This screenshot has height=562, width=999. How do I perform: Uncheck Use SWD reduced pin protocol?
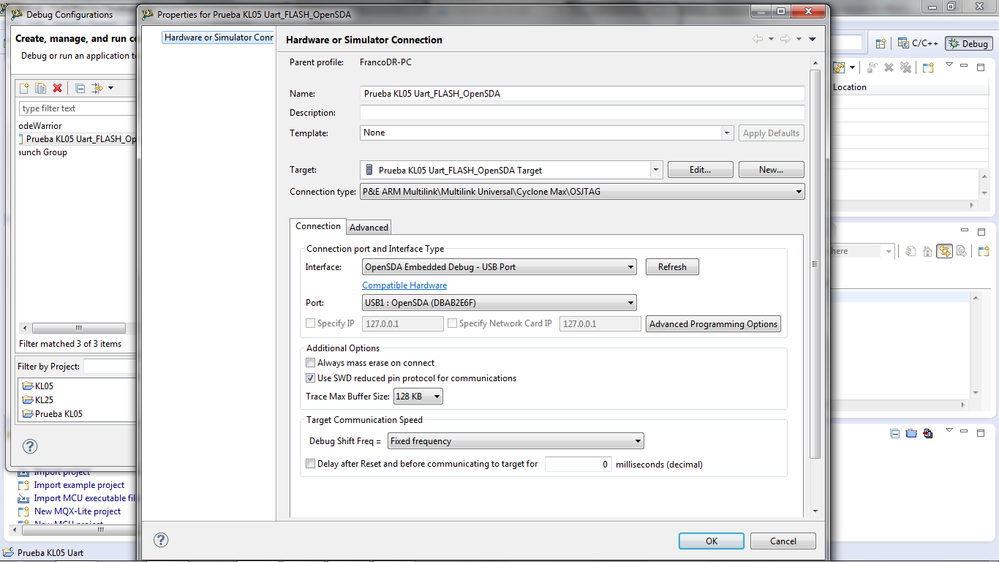[x=310, y=379]
